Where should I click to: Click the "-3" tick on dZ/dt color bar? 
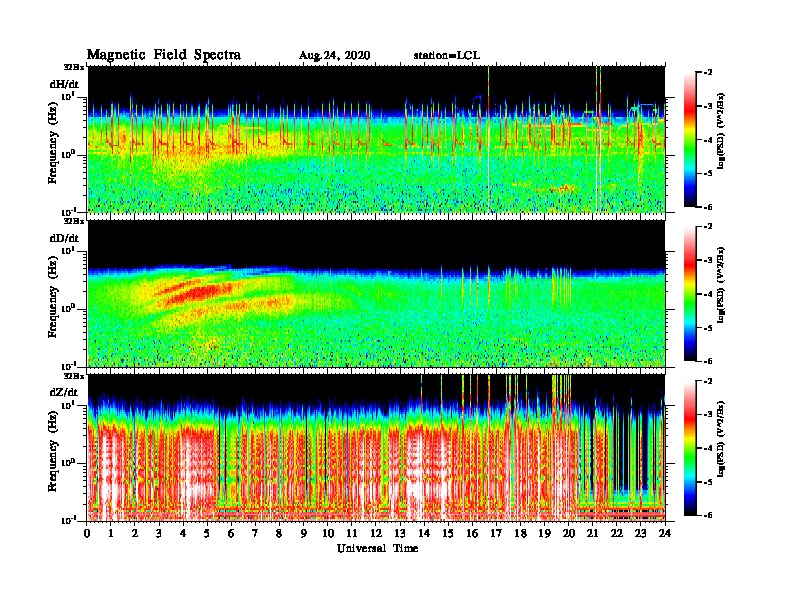point(707,414)
